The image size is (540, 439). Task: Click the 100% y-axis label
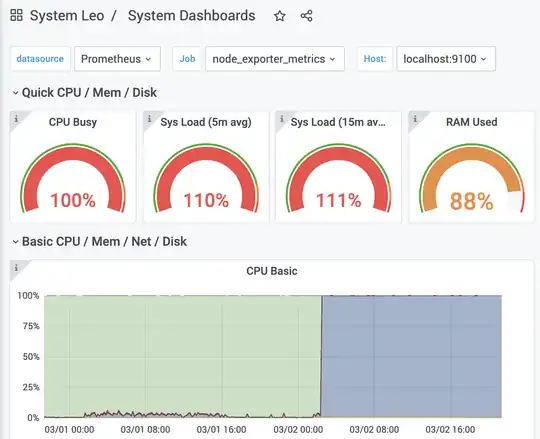pyautogui.click(x=28, y=296)
